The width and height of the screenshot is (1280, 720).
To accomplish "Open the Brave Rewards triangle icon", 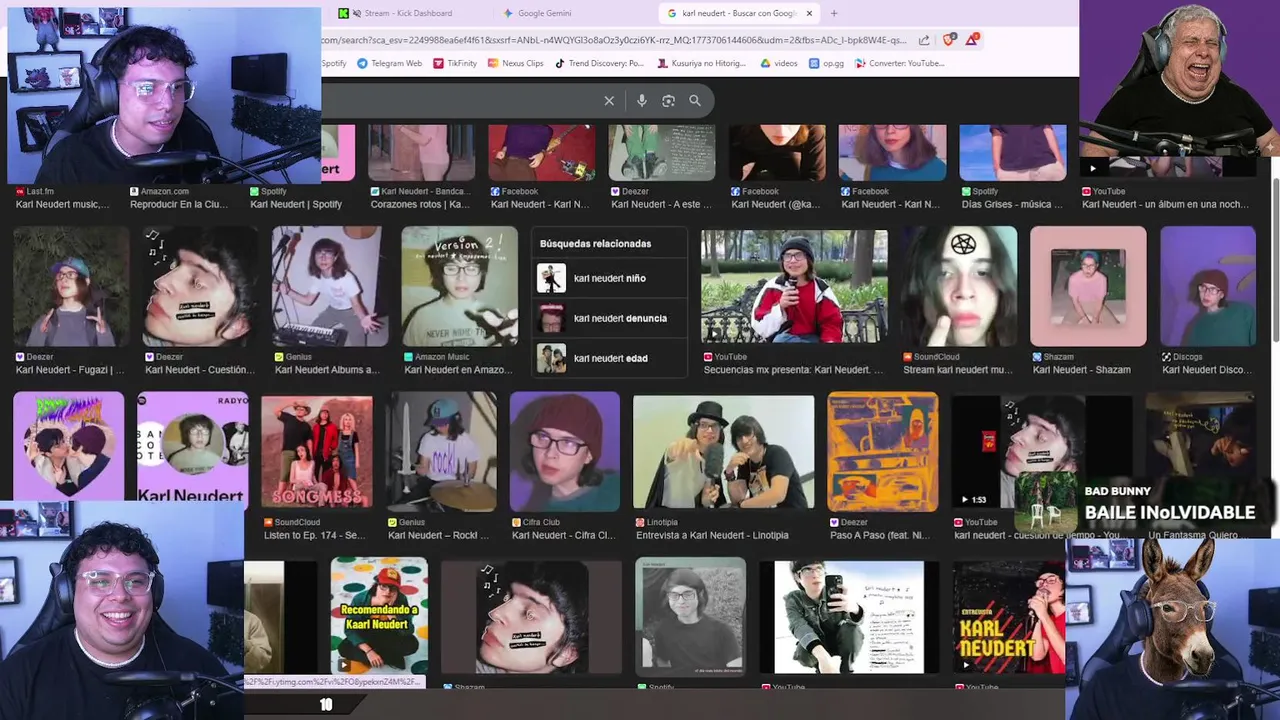I will pyautogui.click(x=972, y=40).
